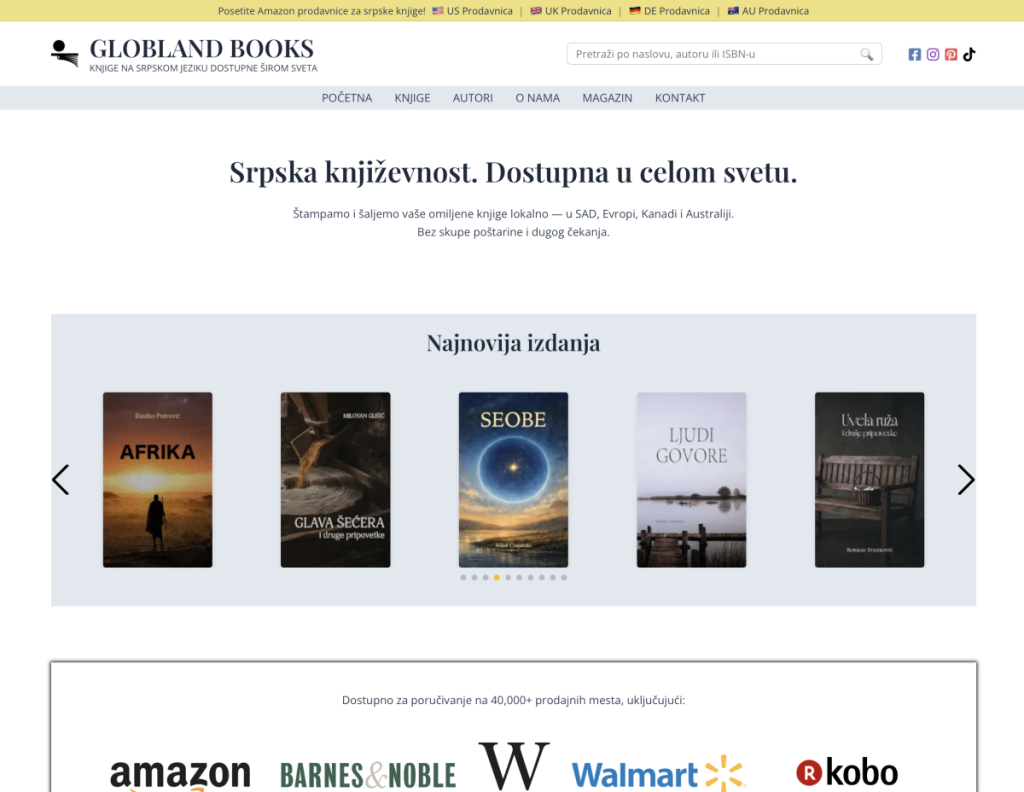Open the LJUDI GOVORE book cover
The image size is (1024, 792).
pos(692,480)
